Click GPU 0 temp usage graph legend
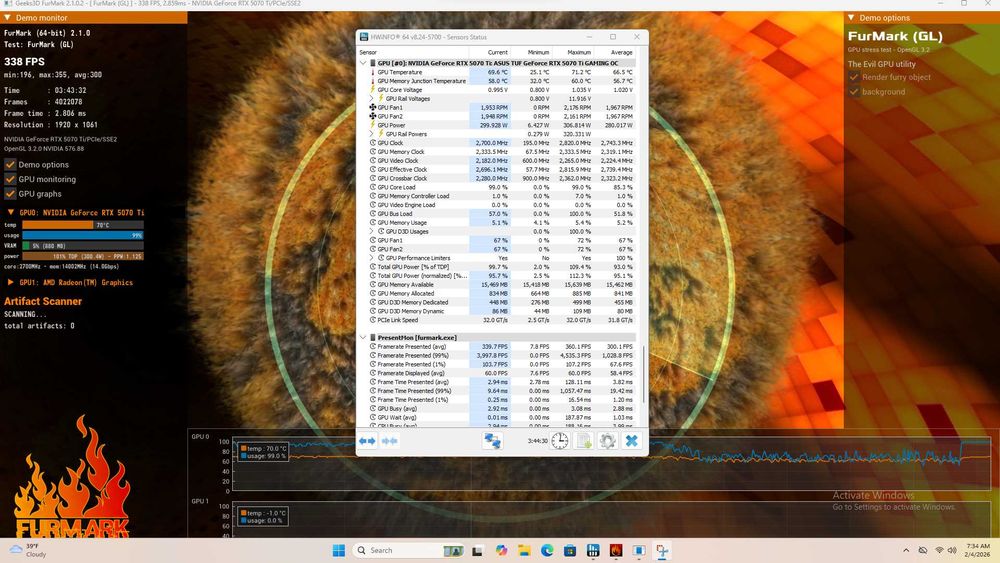Image resolution: width=1000 pixels, height=563 pixels. pos(263,452)
